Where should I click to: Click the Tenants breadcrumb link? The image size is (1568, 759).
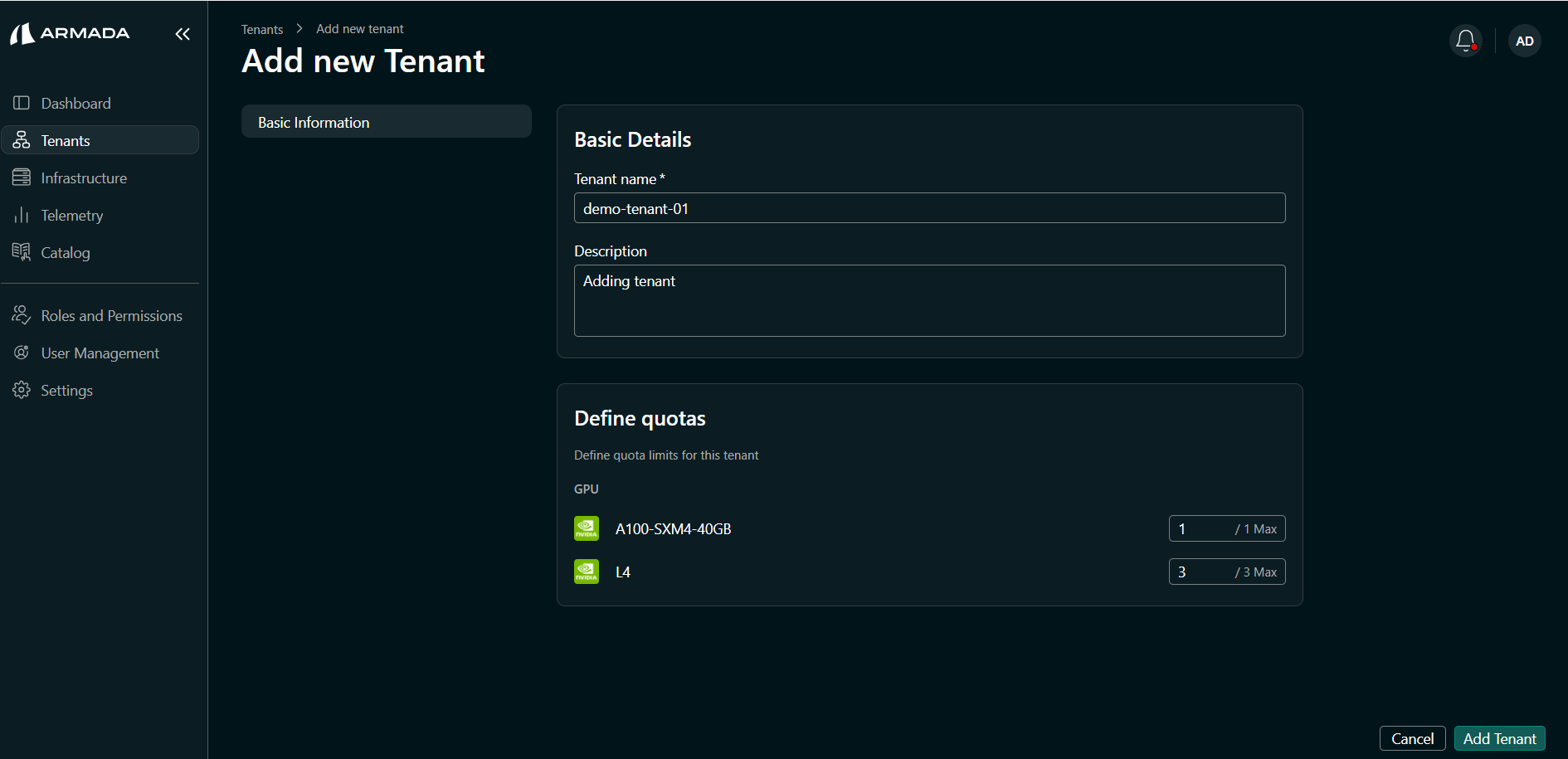[x=261, y=28]
